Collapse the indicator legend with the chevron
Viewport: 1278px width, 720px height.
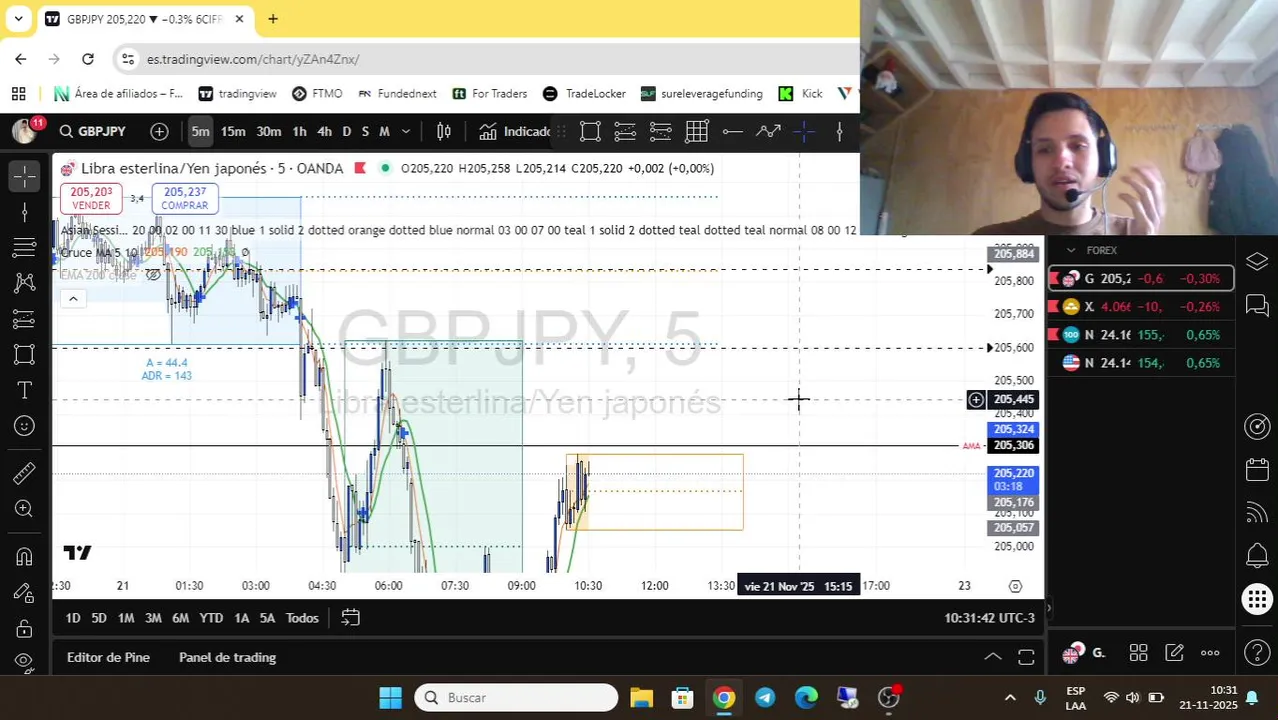(x=72, y=298)
